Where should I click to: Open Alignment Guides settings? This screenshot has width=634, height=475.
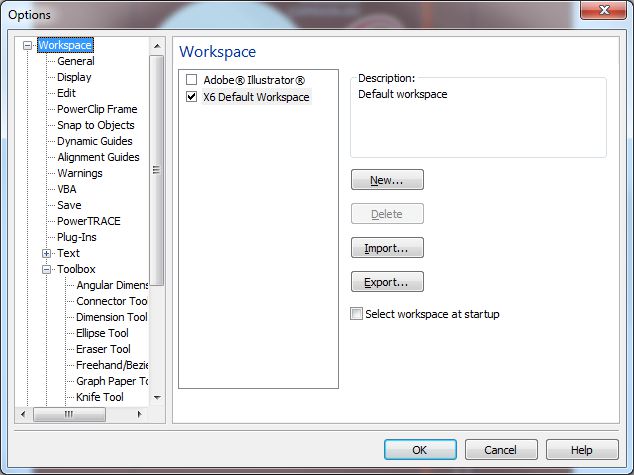pos(98,157)
